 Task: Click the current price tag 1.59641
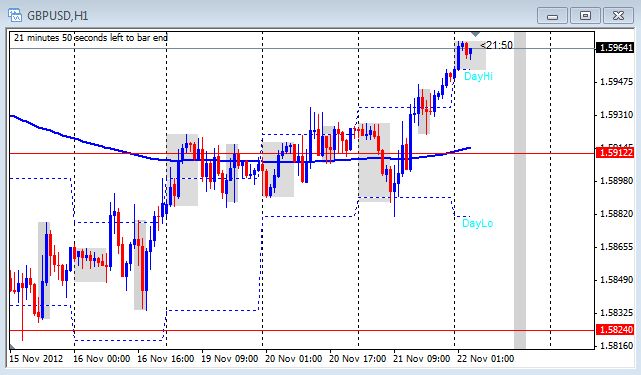(x=616, y=48)
